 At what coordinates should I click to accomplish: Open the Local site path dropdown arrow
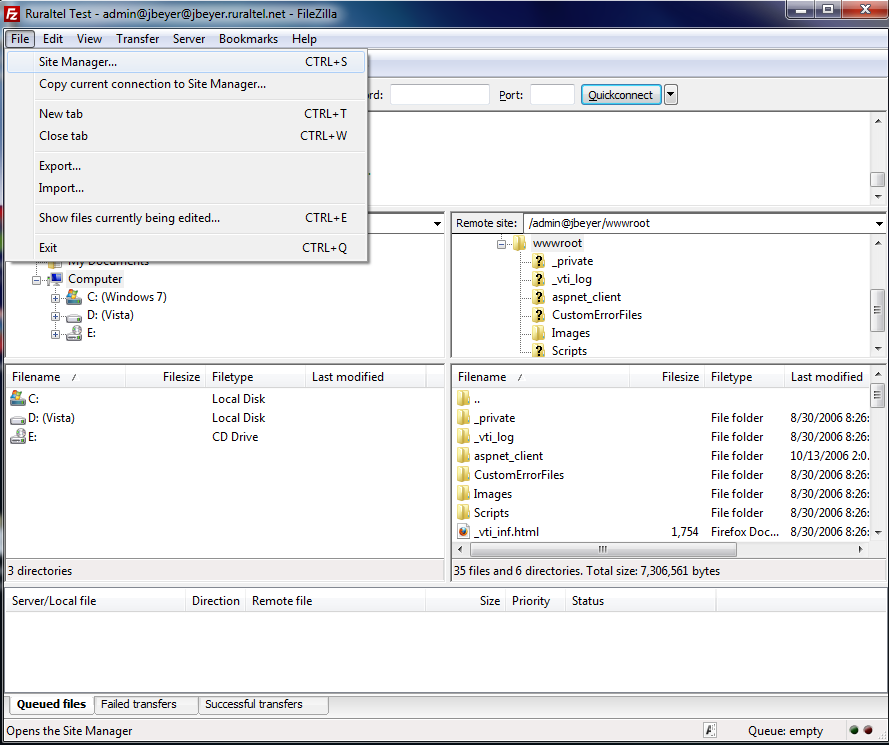437,223
